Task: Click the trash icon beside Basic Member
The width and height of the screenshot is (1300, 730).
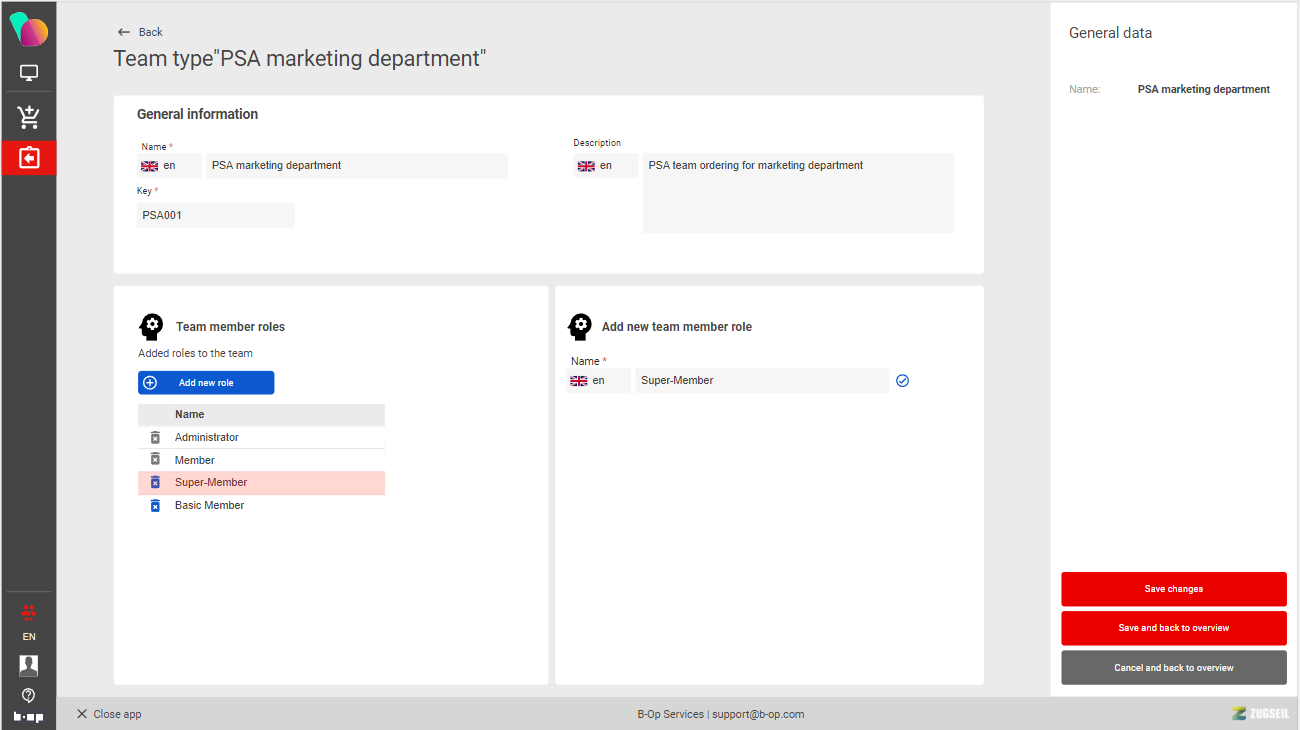Action: (x=155, y=505)
